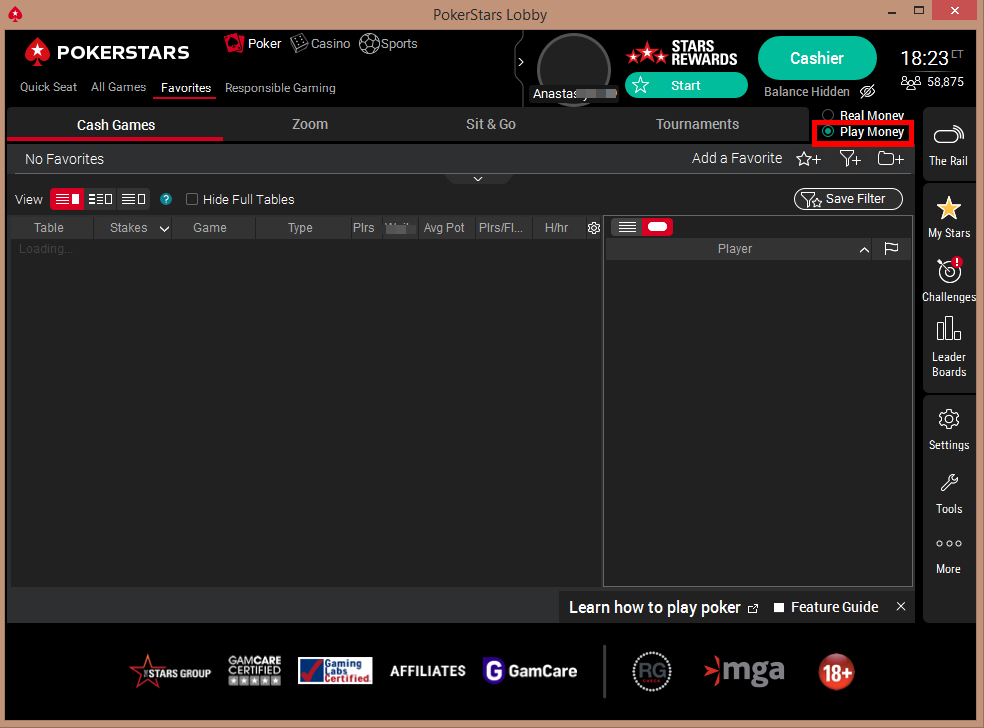This screenshot has width=984, height=728.
Task: Open the Sports section
Action: (388, 43)
